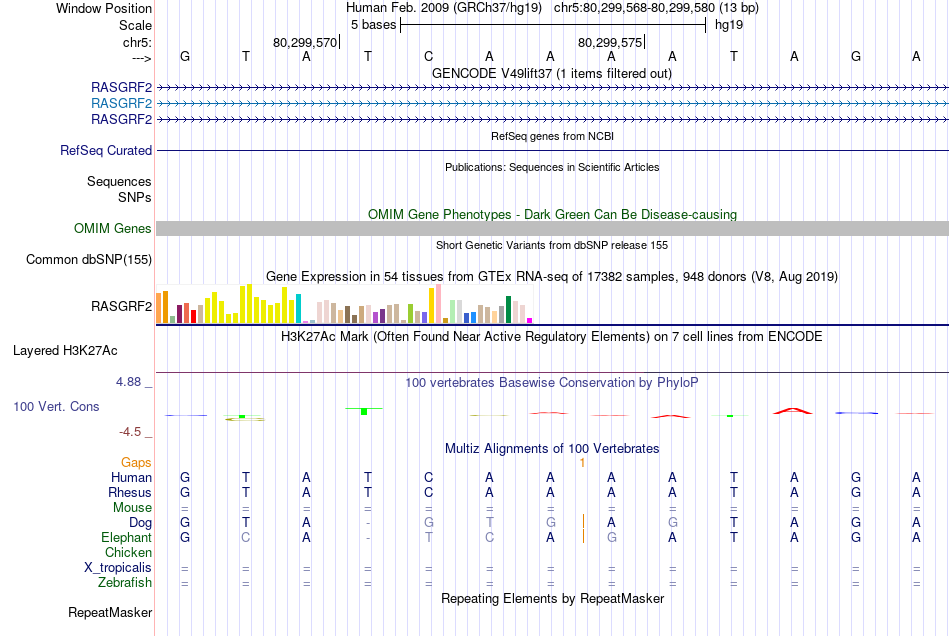Click the Scale label in left column
Screen dimensions: 950x636
(x=135, y=25)
